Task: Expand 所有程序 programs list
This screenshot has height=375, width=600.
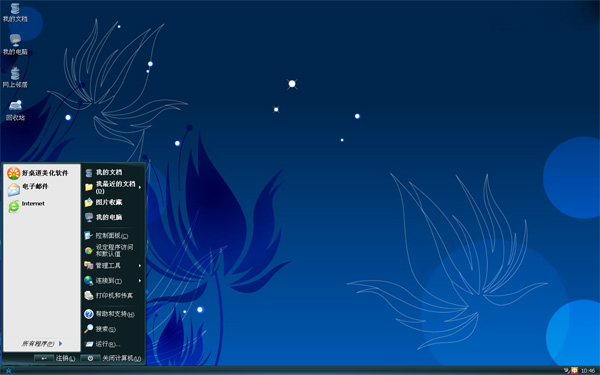Action: [x=42, y=344]
